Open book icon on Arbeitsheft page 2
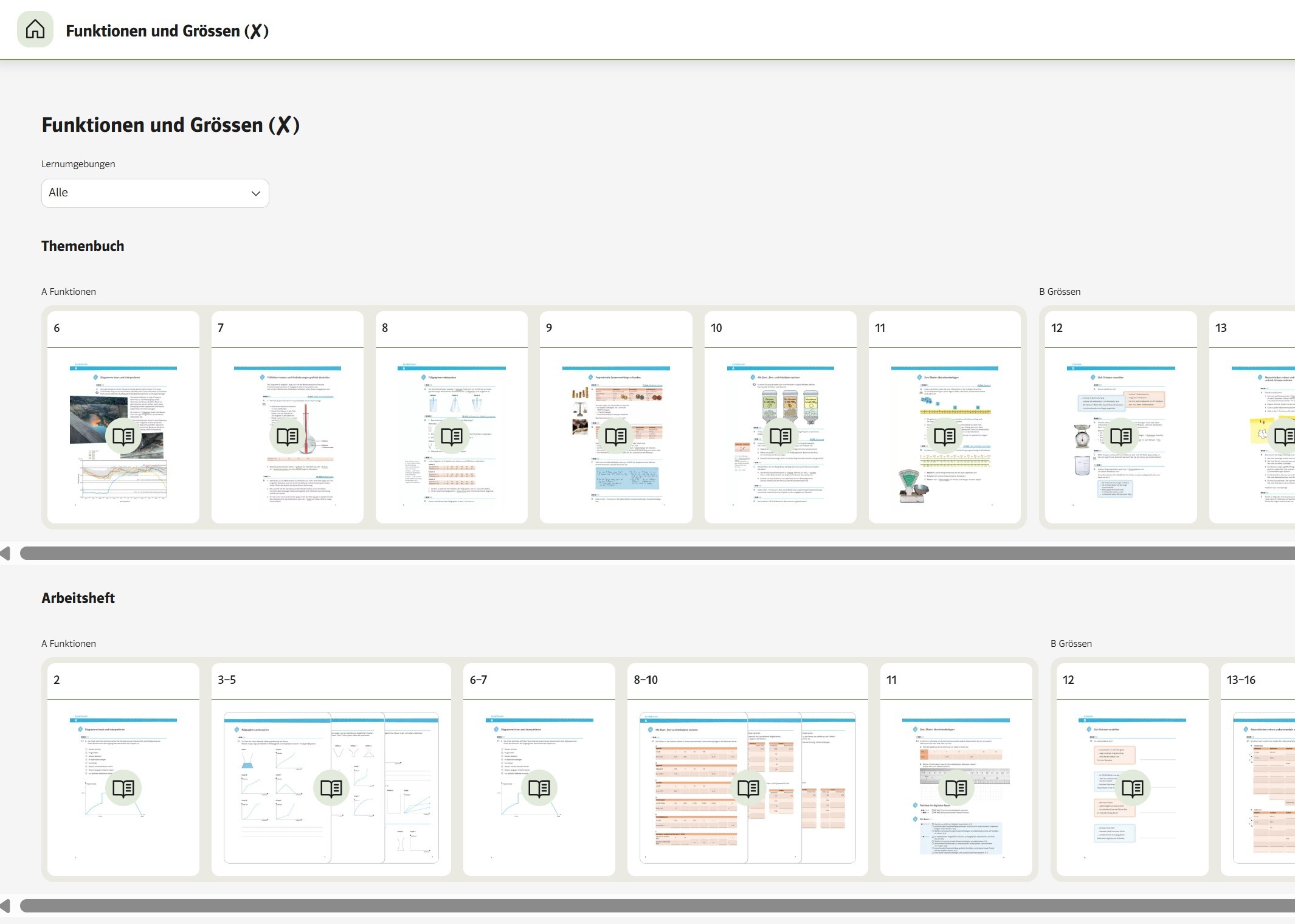Screen dimensions: 1295x924 [123, 788]
